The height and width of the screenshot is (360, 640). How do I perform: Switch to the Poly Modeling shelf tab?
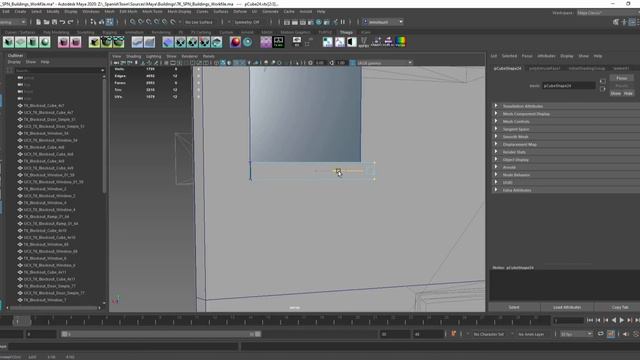coord(56,32)
